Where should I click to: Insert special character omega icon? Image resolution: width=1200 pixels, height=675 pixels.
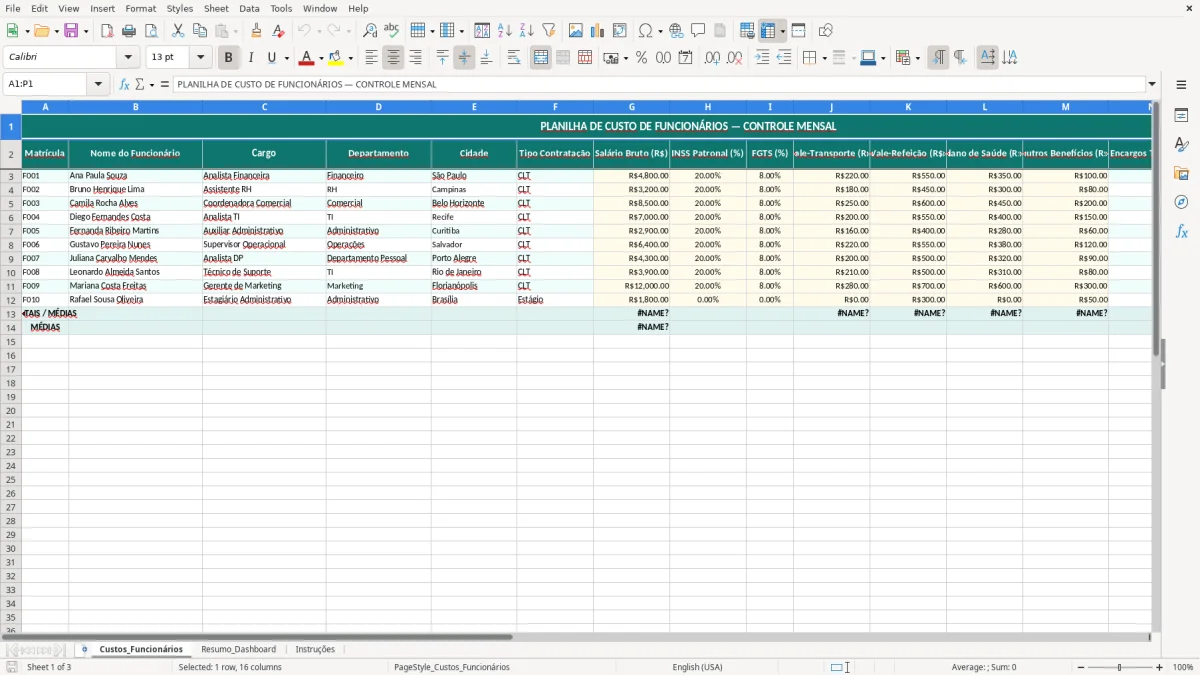tap(645, 31)
